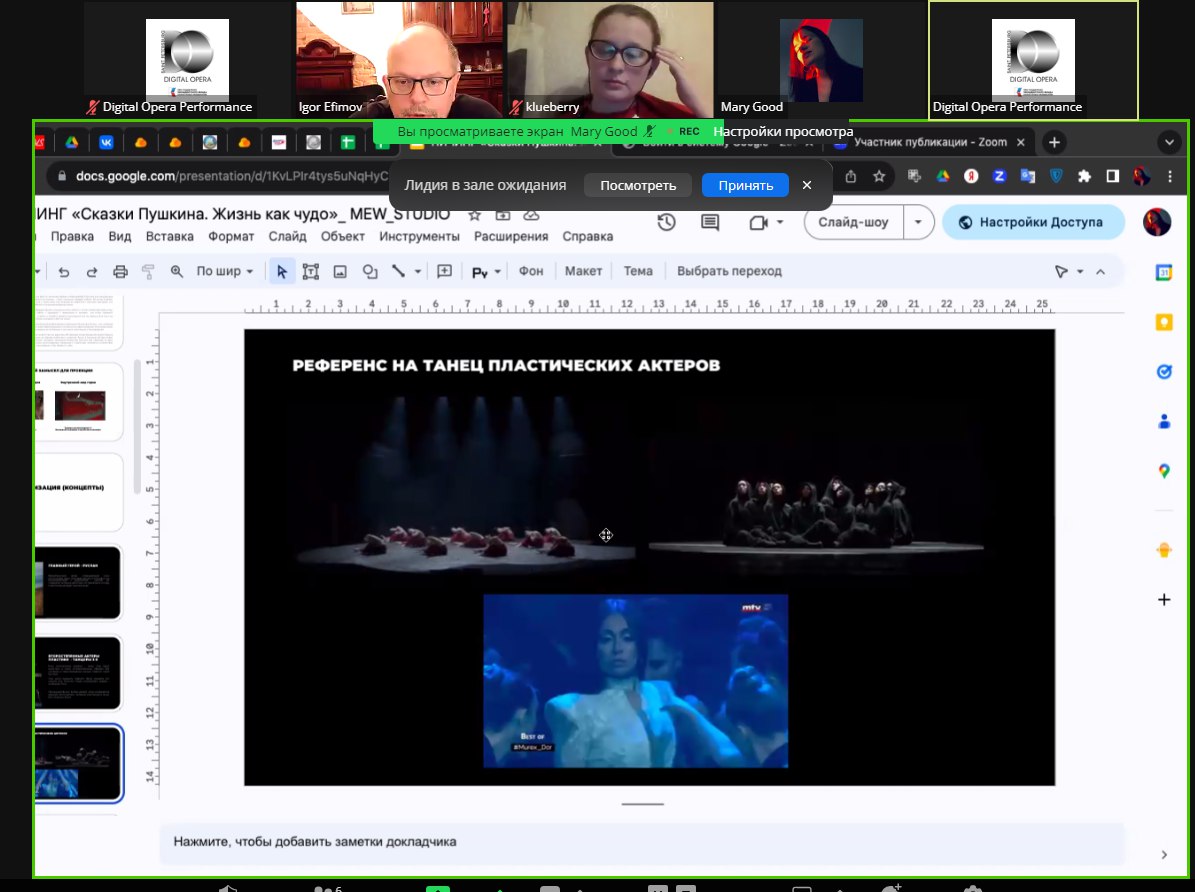Start a video call camera icon
This screenshot has height=892, width=1195.
point(758,223)
